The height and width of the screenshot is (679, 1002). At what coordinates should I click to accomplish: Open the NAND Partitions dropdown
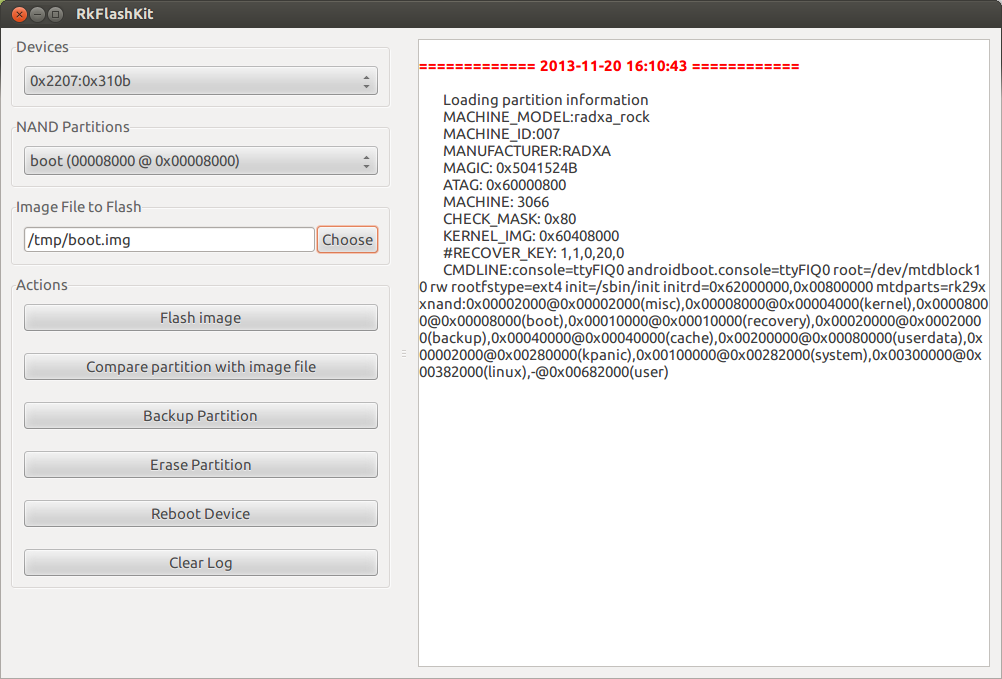coord(200,160)
